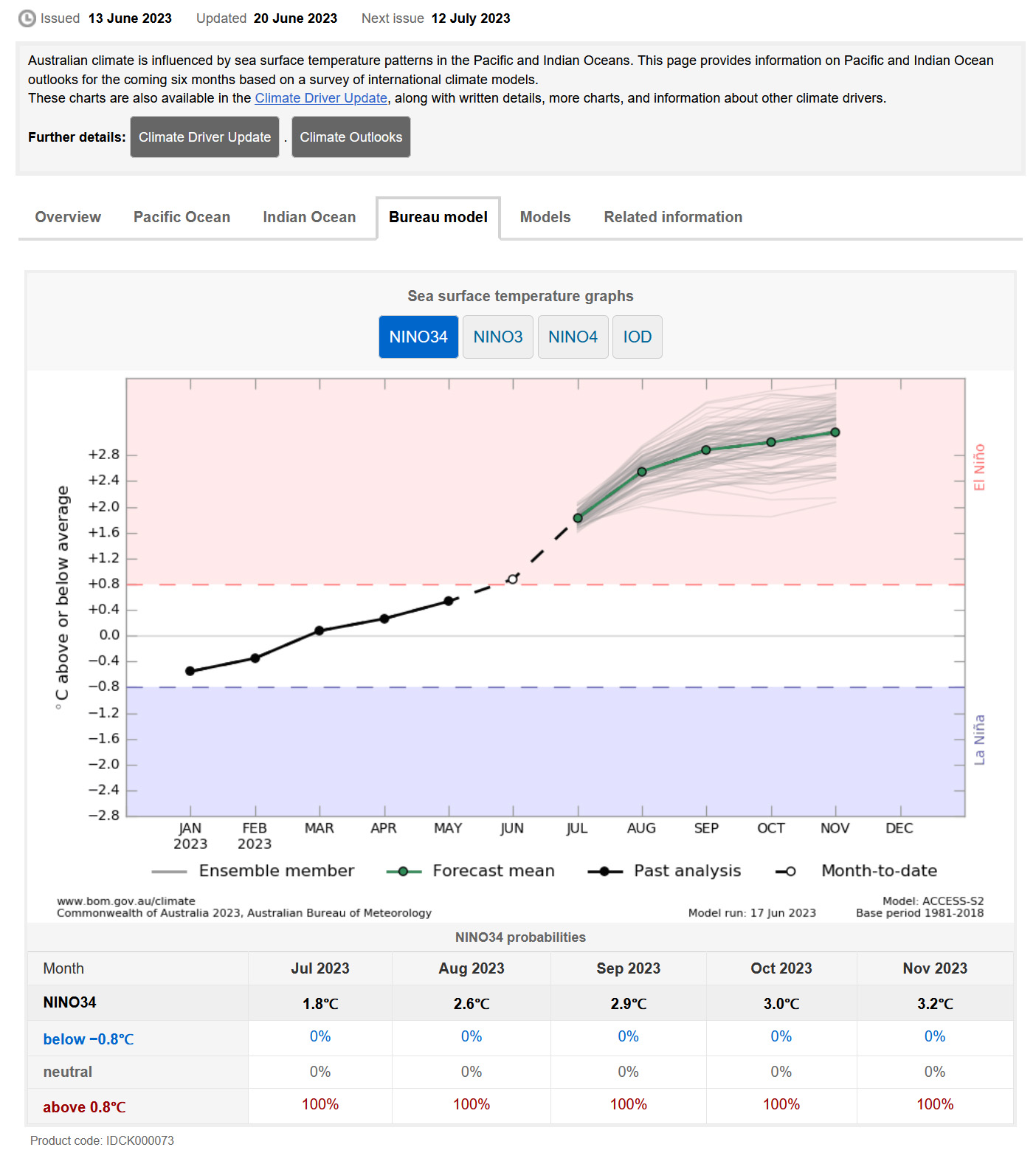Click 100% under Nov 2023
Image resolution: width=1036 pixels, height=1150 pixels.
tap(935, 1104)
